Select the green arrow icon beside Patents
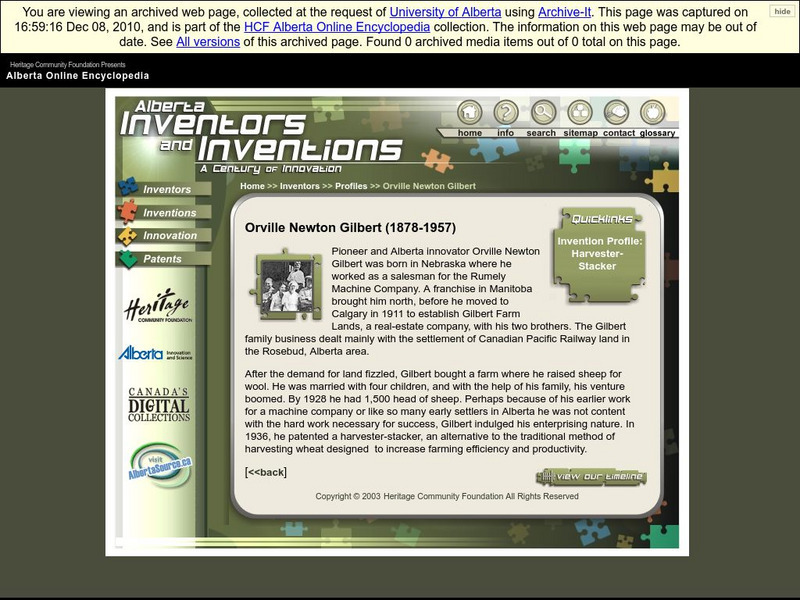This screenshot has height=600, width=800. [125, 257]
